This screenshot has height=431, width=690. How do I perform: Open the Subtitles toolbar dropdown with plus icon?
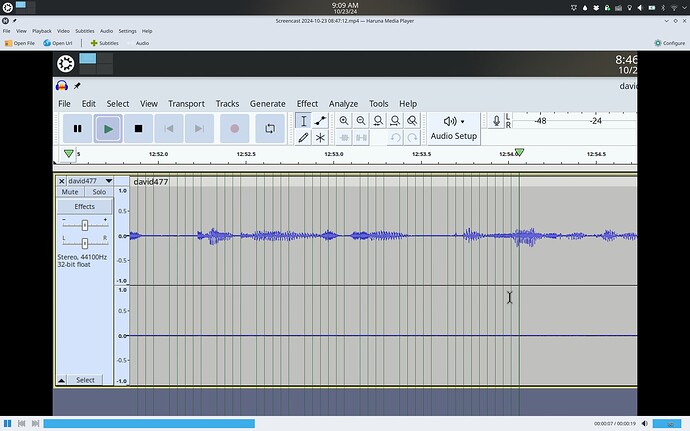click(104, 43)
